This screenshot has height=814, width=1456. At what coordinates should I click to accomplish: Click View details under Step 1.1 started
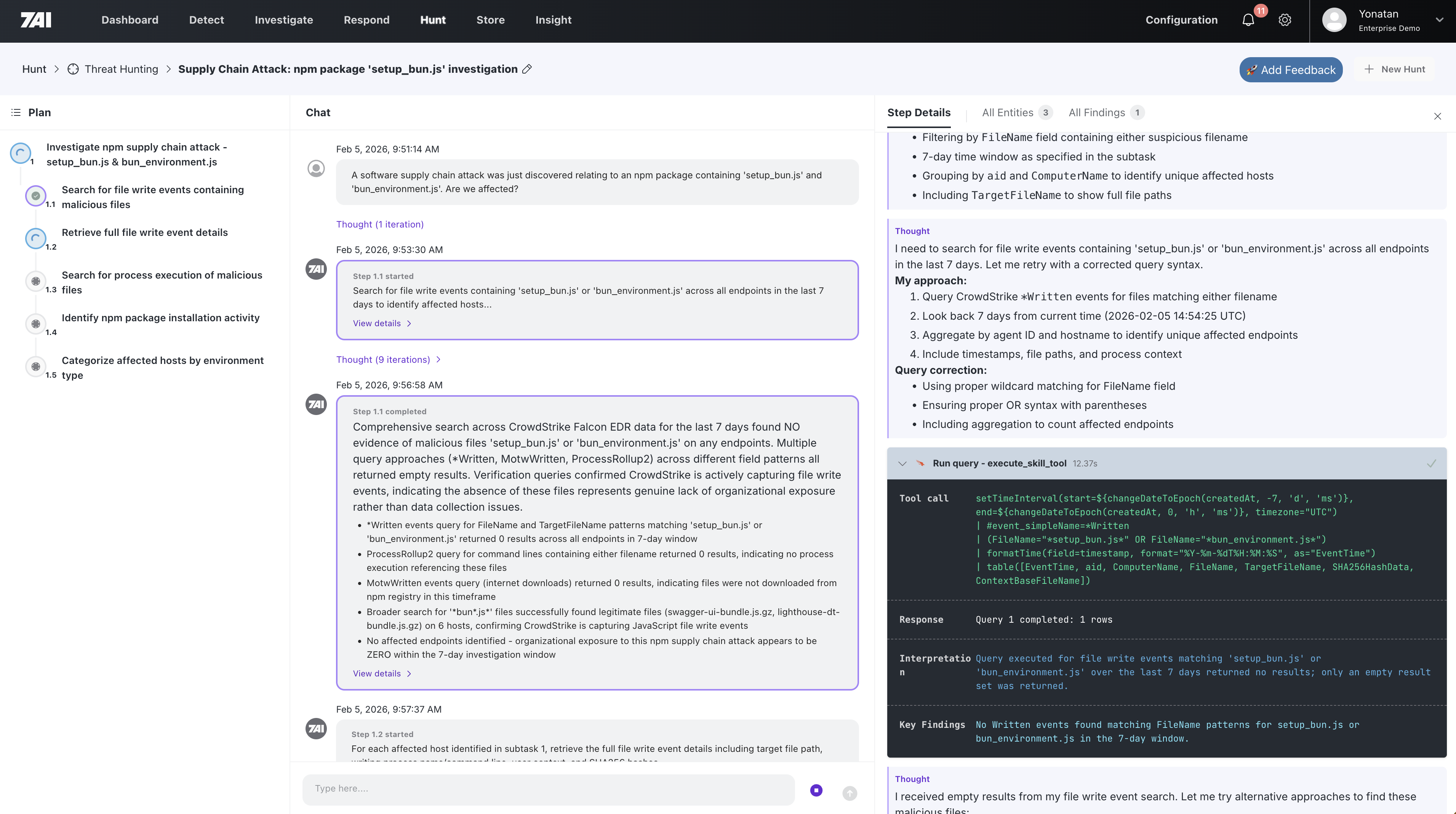click(x=382, y=323)
